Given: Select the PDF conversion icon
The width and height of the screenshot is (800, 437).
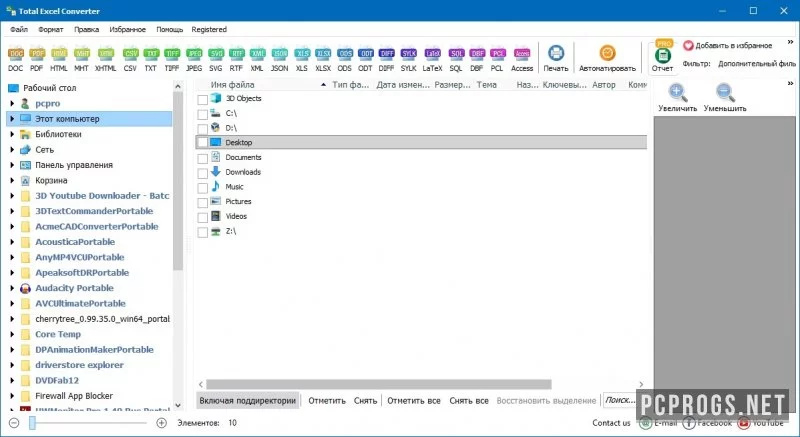Looking at the screenshot, I should (x=37, y=54).
